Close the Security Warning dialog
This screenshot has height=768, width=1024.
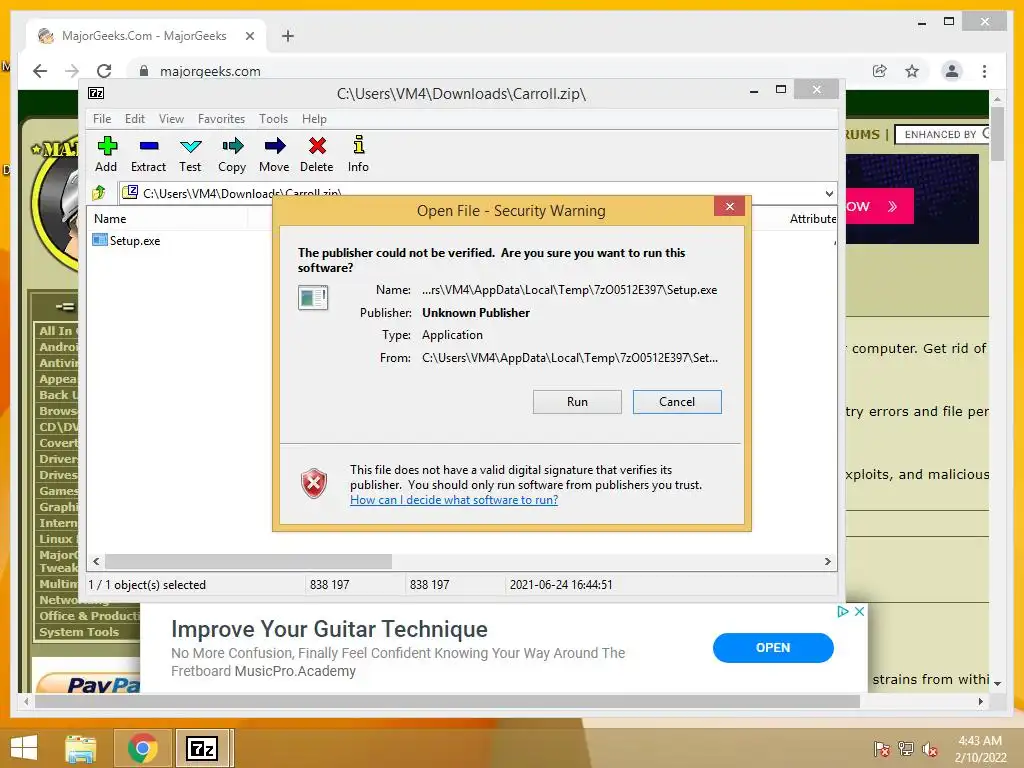(x=729, y=206)
